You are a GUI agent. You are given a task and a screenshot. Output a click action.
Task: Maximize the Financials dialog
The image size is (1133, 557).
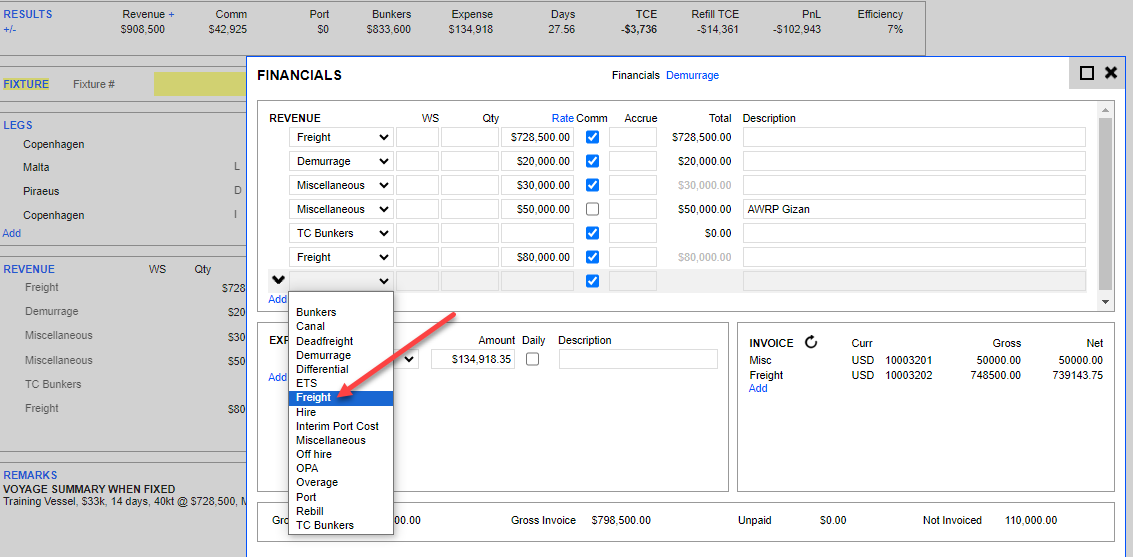(x=1087, y=73)
